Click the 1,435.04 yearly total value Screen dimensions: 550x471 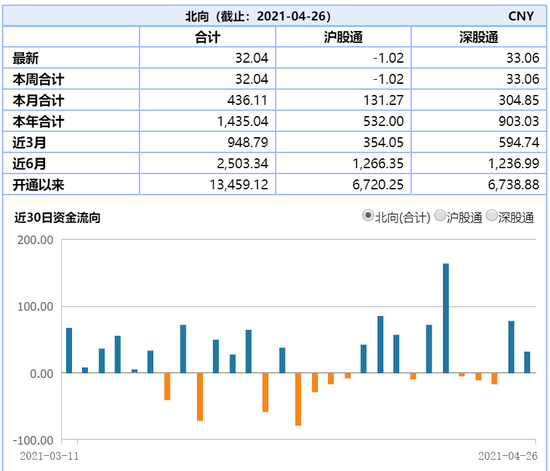pos(242,121)
